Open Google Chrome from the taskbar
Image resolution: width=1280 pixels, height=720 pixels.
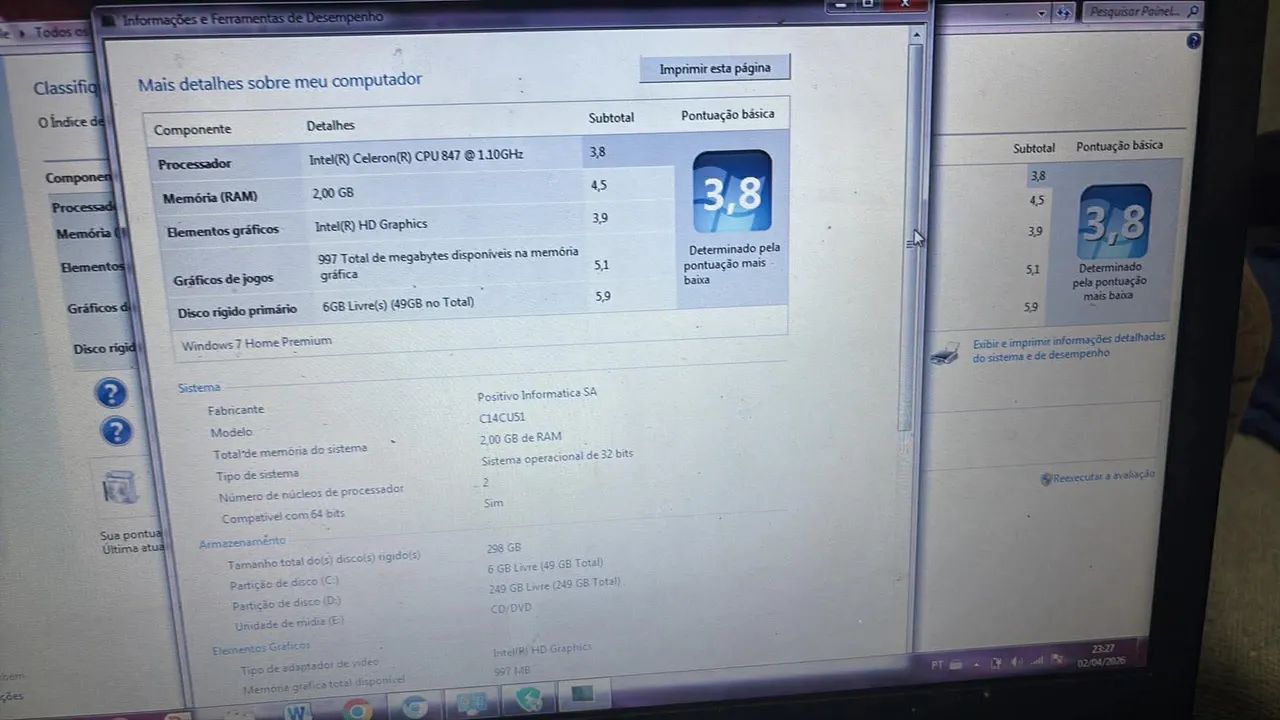(357, 709)
